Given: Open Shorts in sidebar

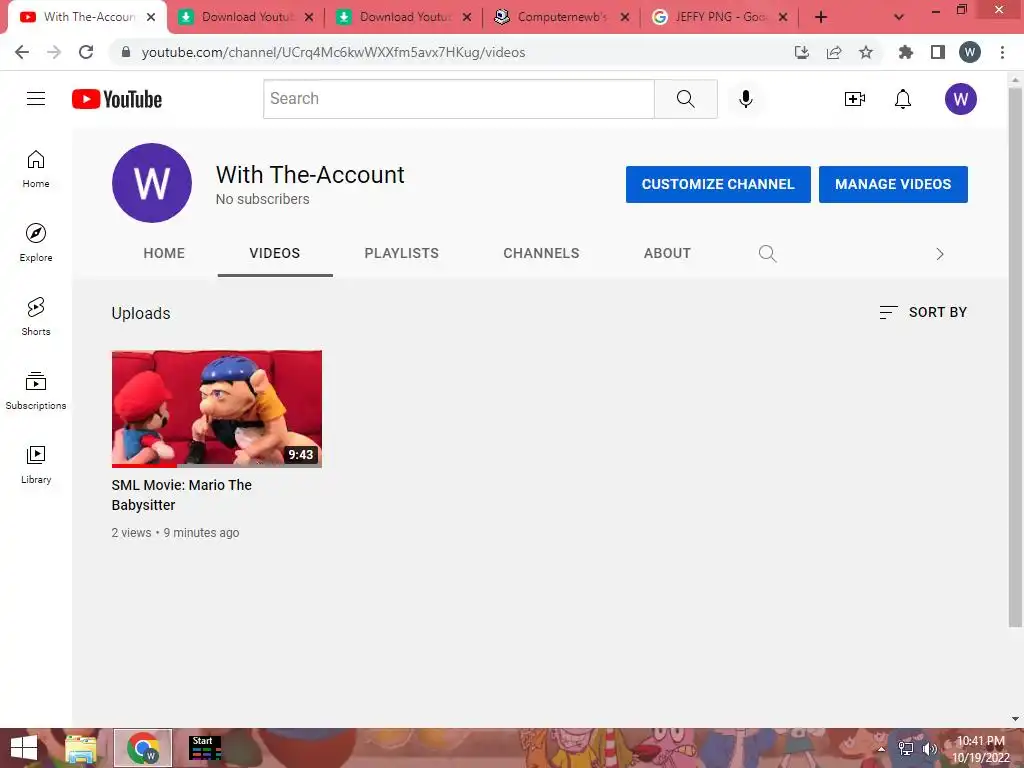Looking at the screenshot, I should (x=36, y=317).
